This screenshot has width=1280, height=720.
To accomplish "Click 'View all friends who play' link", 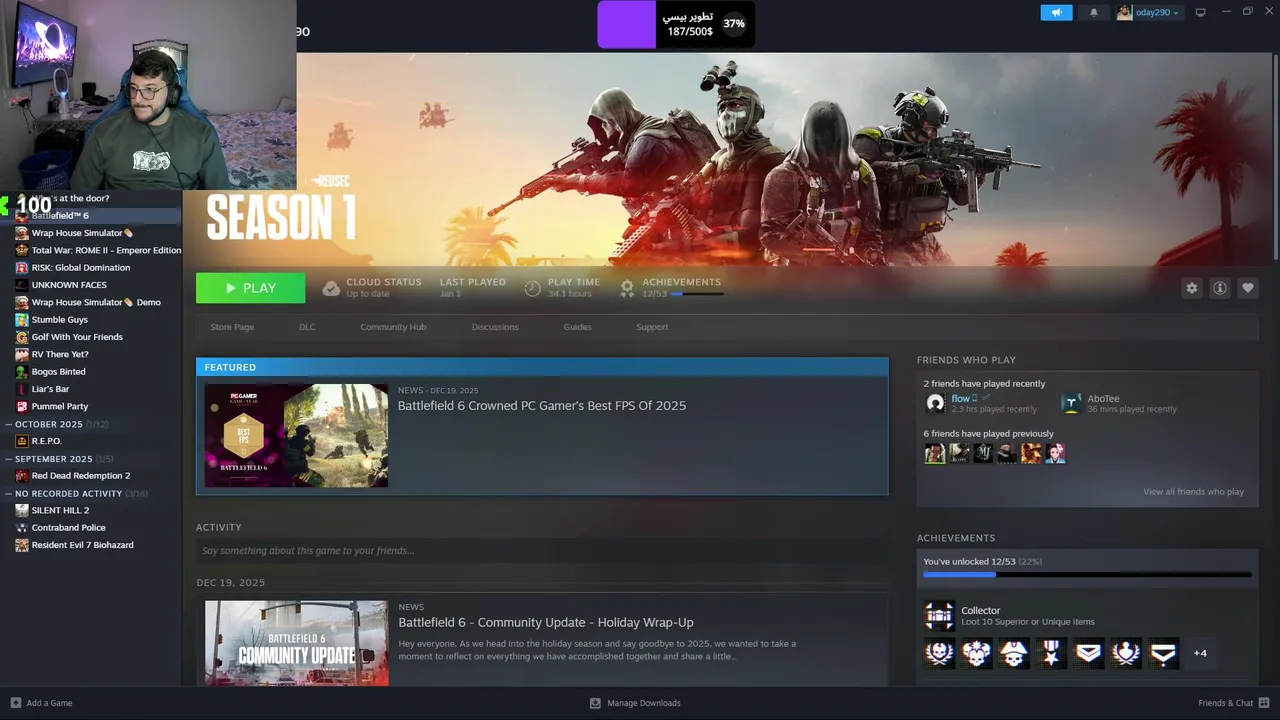I will [x=1193, y=492].
